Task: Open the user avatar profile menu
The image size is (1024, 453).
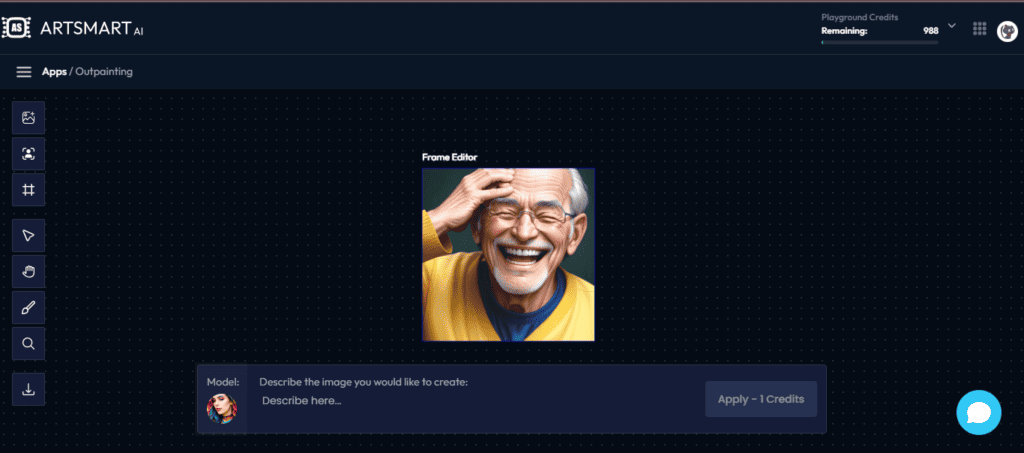Action: (1007, 31)
